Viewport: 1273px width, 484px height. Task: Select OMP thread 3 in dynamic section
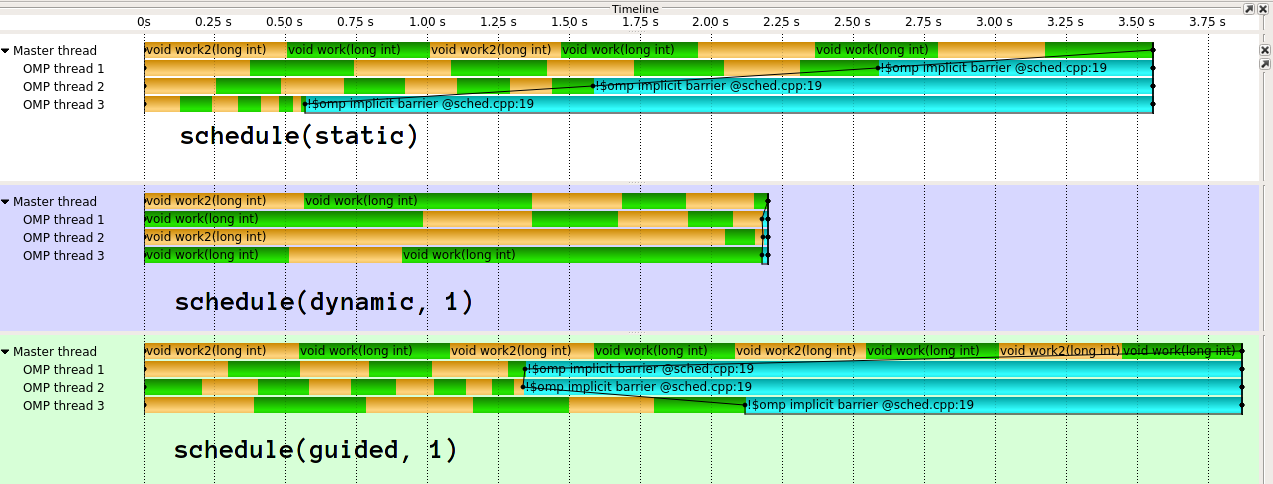tap(63, 256)
